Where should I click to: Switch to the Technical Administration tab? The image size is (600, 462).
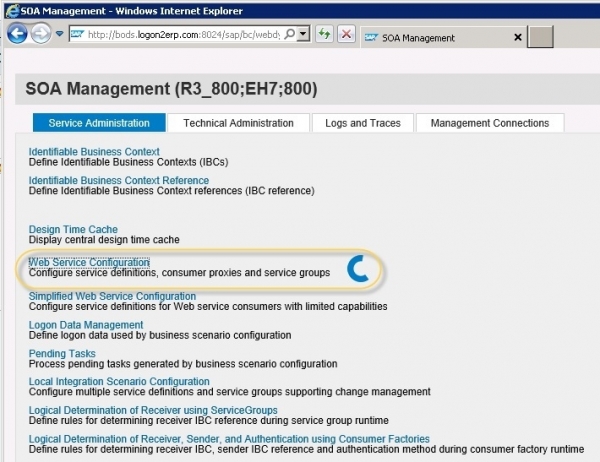(x=238, y=123)
